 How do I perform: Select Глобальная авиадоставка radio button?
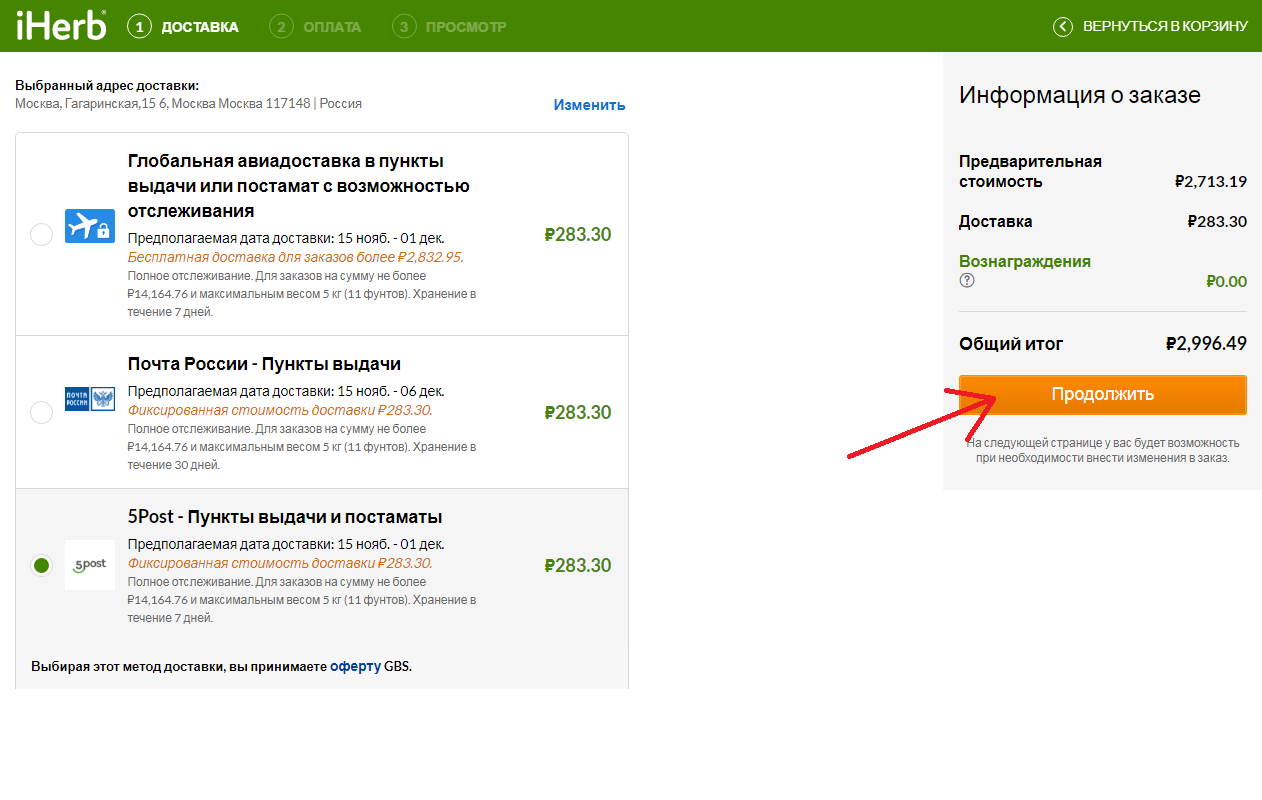click(41, 235)
